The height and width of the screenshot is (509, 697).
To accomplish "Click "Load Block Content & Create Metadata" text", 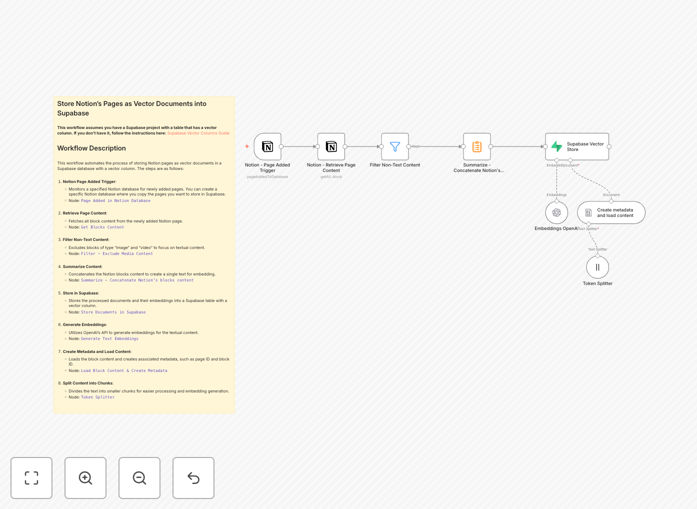I will (124, 371).
